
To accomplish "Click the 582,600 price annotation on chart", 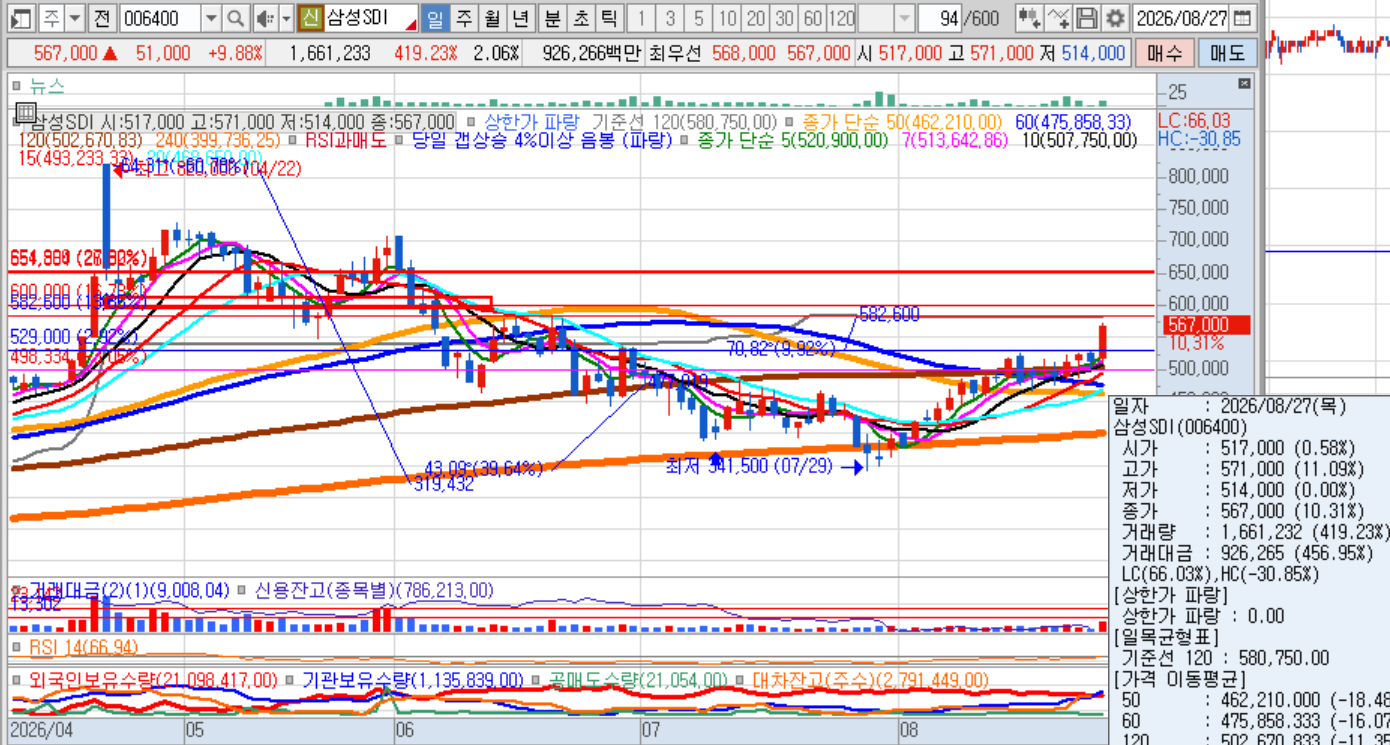I will tap(888, 315).
